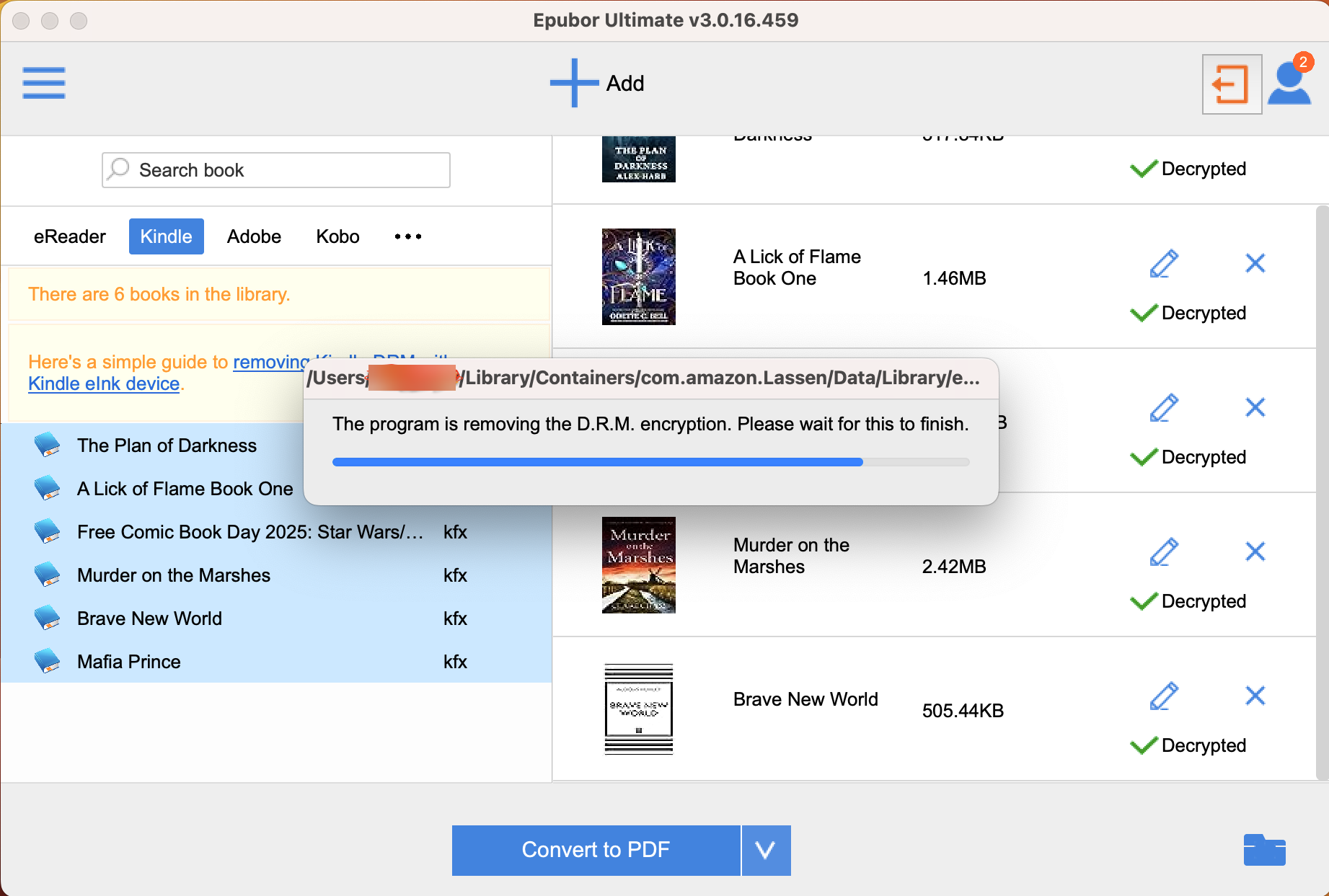Edit metadata for A Lick of Flame
1329x896 pixels.
point(1163,264)
